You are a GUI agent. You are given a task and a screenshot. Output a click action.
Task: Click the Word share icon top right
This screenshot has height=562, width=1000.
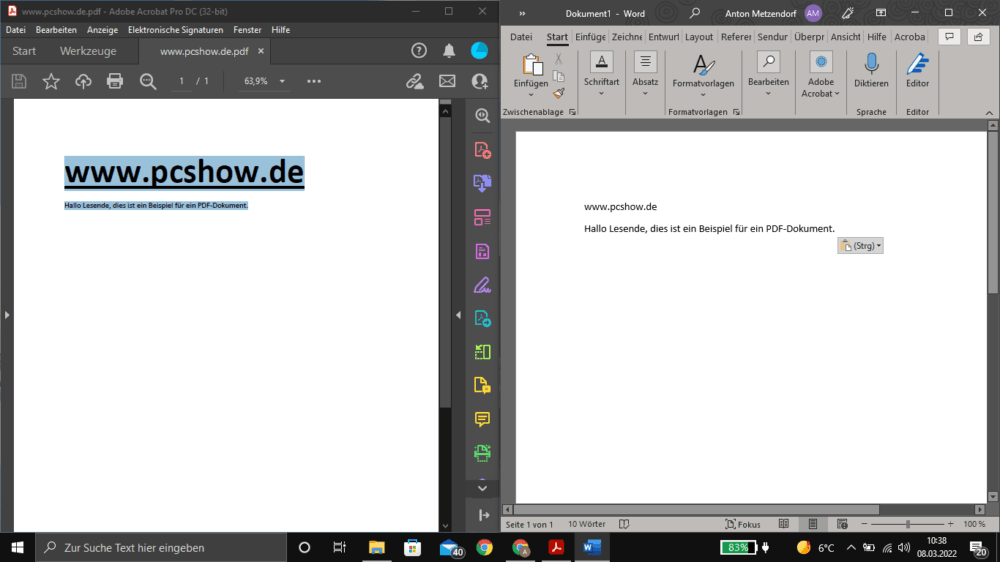pyautogui.click(x=978, y=37)
